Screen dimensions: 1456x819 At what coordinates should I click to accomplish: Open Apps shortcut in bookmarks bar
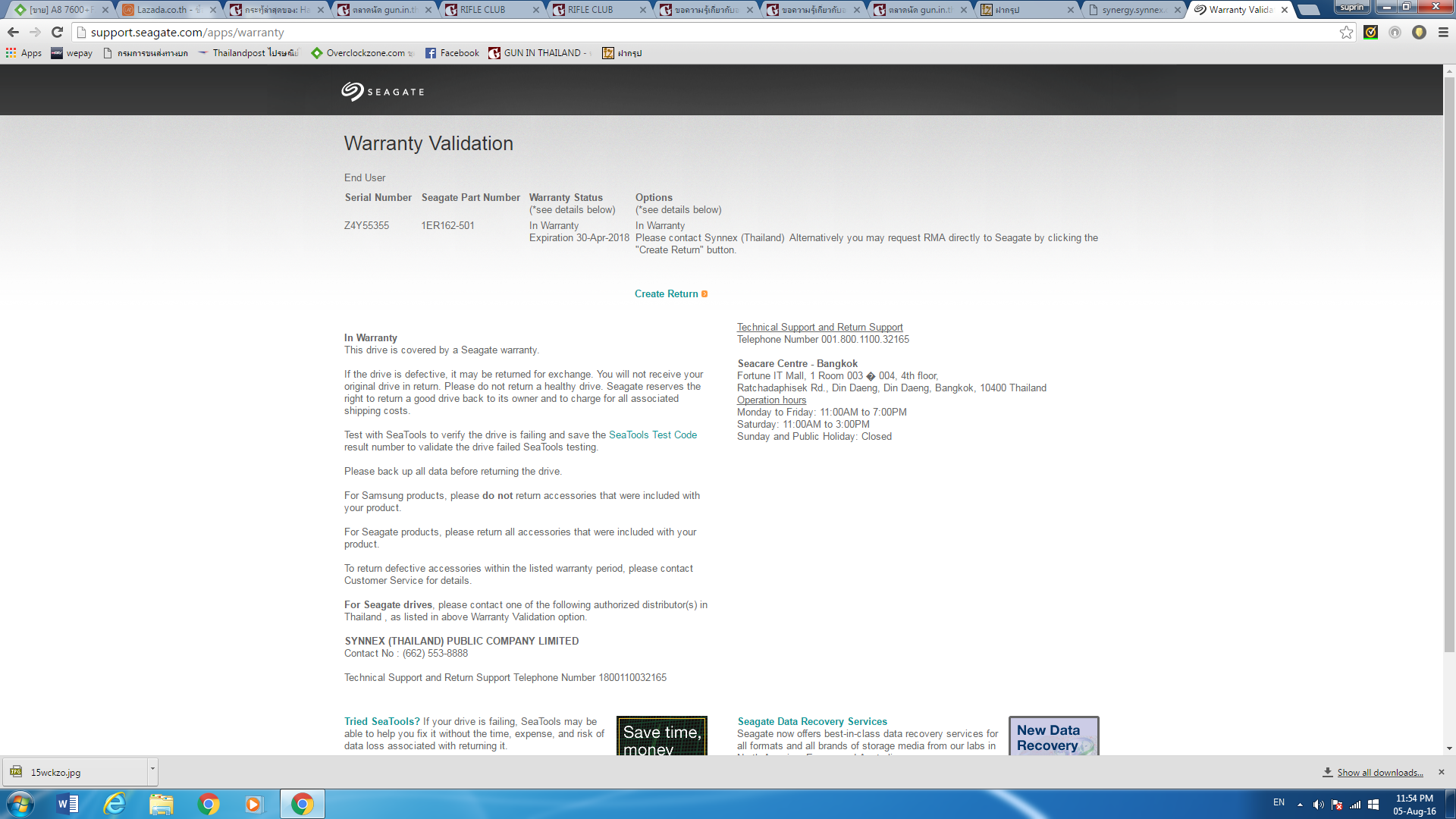click(24, 53)
